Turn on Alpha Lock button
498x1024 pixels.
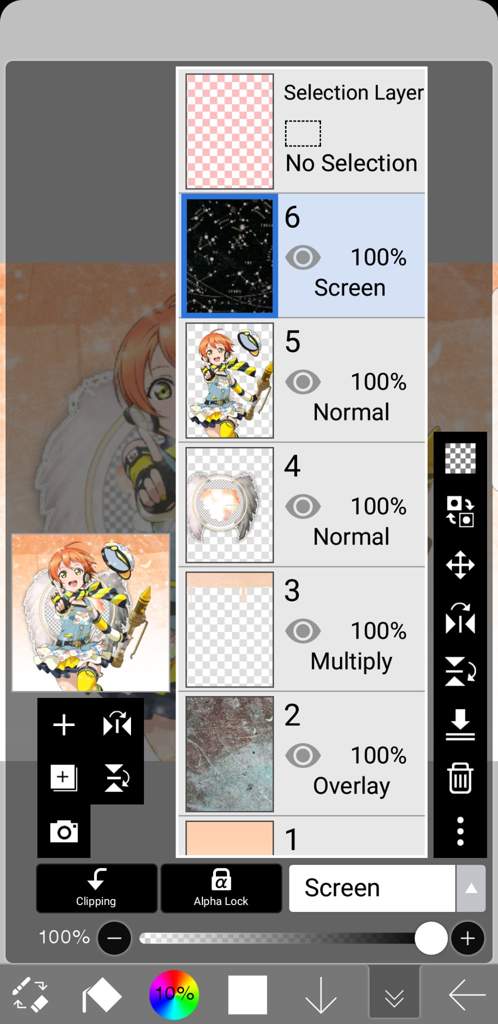coord(221,888)
